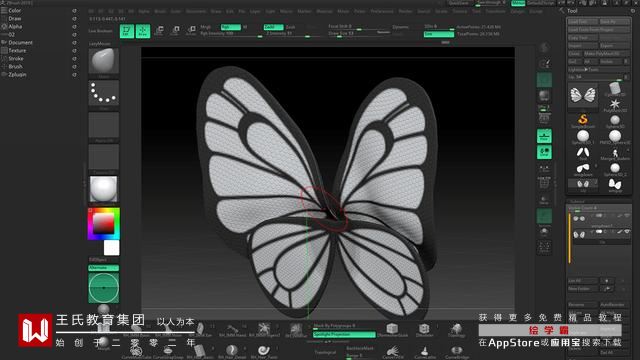
Task: Open the Zplugin menu in left tray
Action: [x=17, y=75]
